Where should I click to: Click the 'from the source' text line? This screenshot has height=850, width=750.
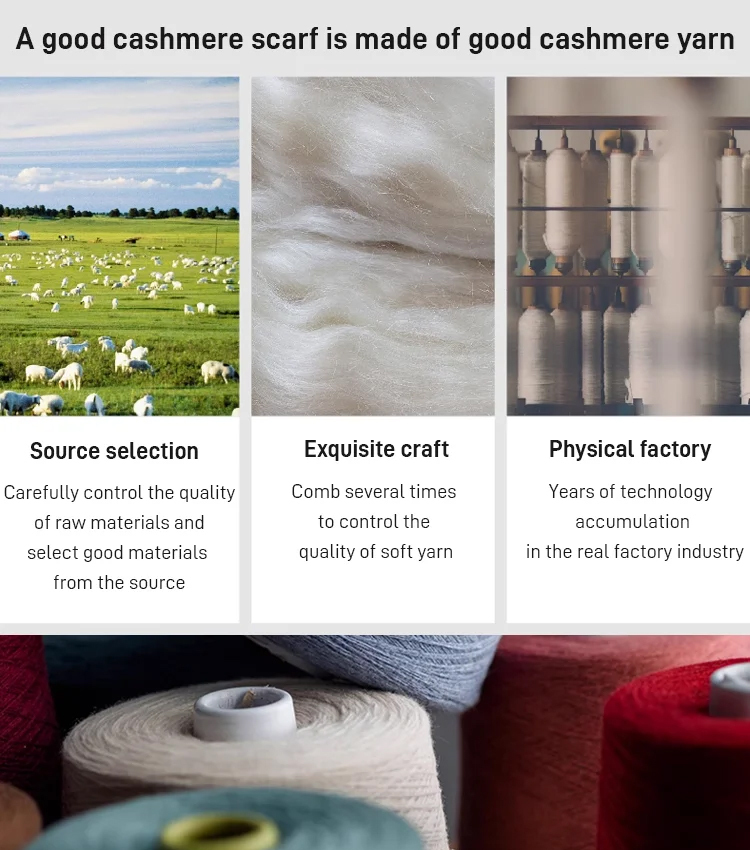tap(119, 583)
